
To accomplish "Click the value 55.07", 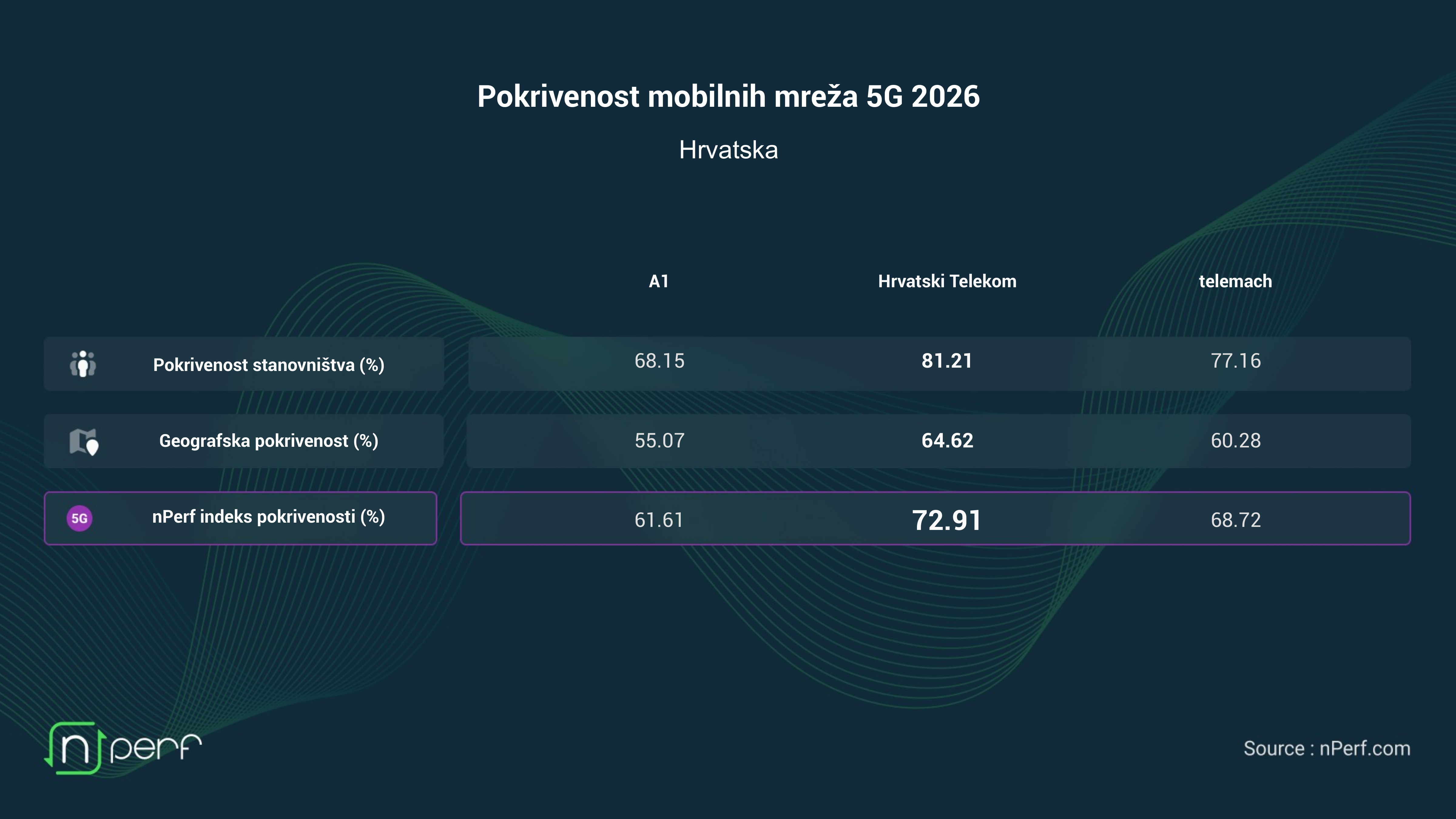I will coord(659,440).
